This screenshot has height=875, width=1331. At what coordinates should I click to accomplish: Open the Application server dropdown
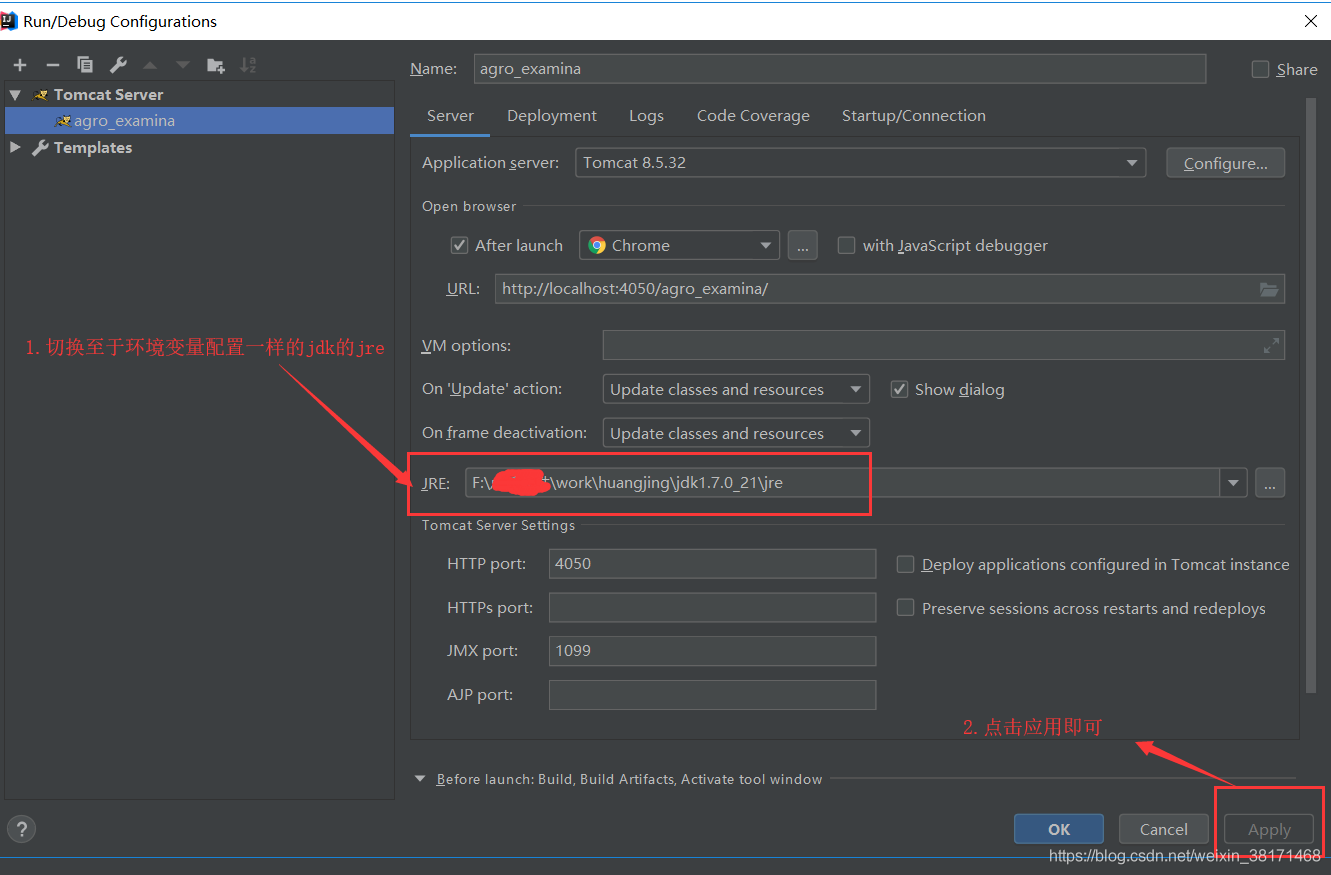click(x=1131, y=163)
